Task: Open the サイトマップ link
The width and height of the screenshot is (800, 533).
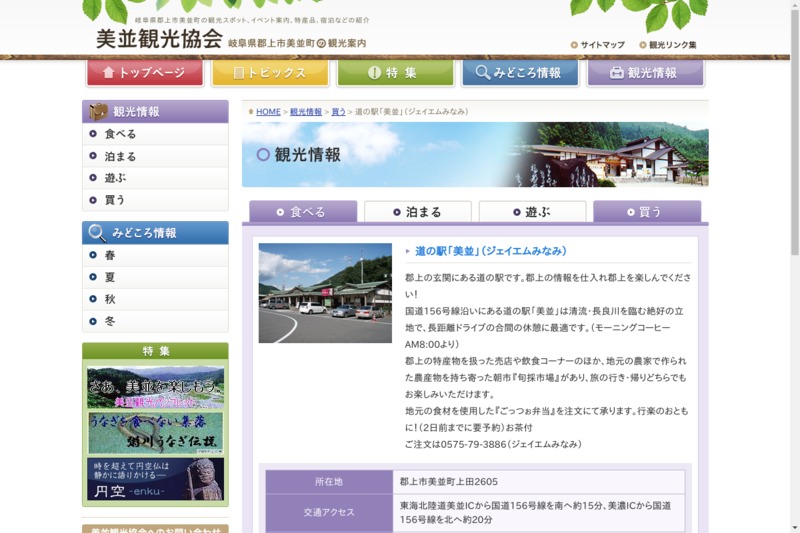Action: tap(602, 45)
